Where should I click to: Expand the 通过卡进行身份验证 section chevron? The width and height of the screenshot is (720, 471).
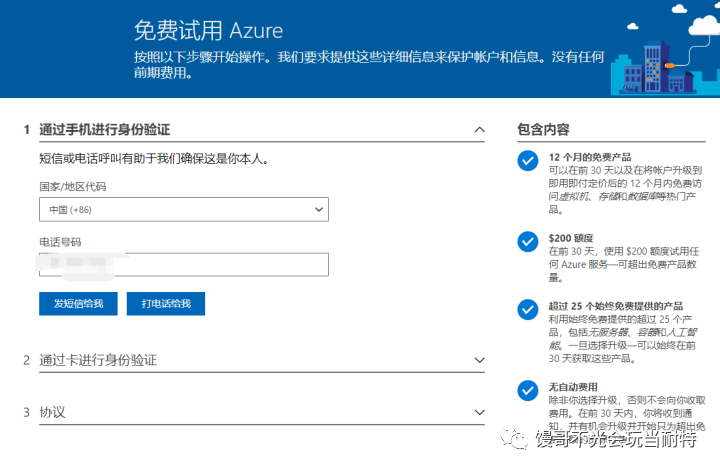[479, 360]
